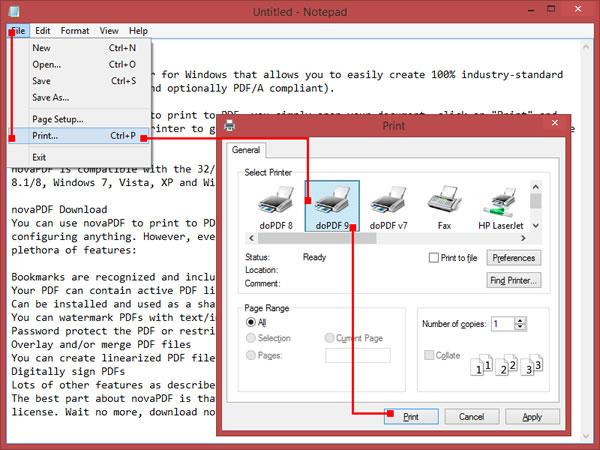The height and width of the screenshot is (450, 600).
Task: Click printer list vertical down arrow
Action: coord(536,226)
